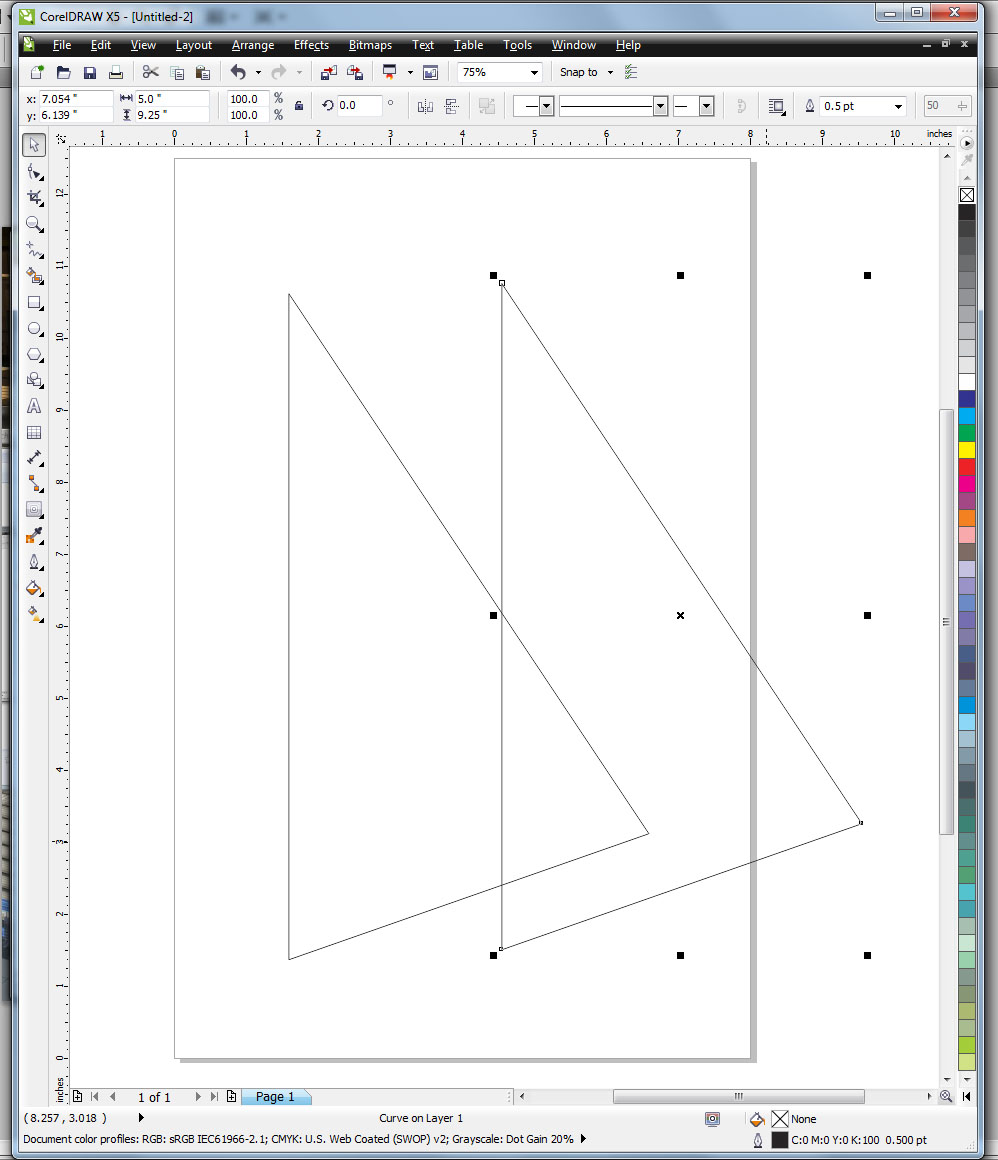Image resolution: width=998 pixels, height=1160 pixels.
Task: Click the horizontal scrollbar thumb
Action: click(738, 1096)
